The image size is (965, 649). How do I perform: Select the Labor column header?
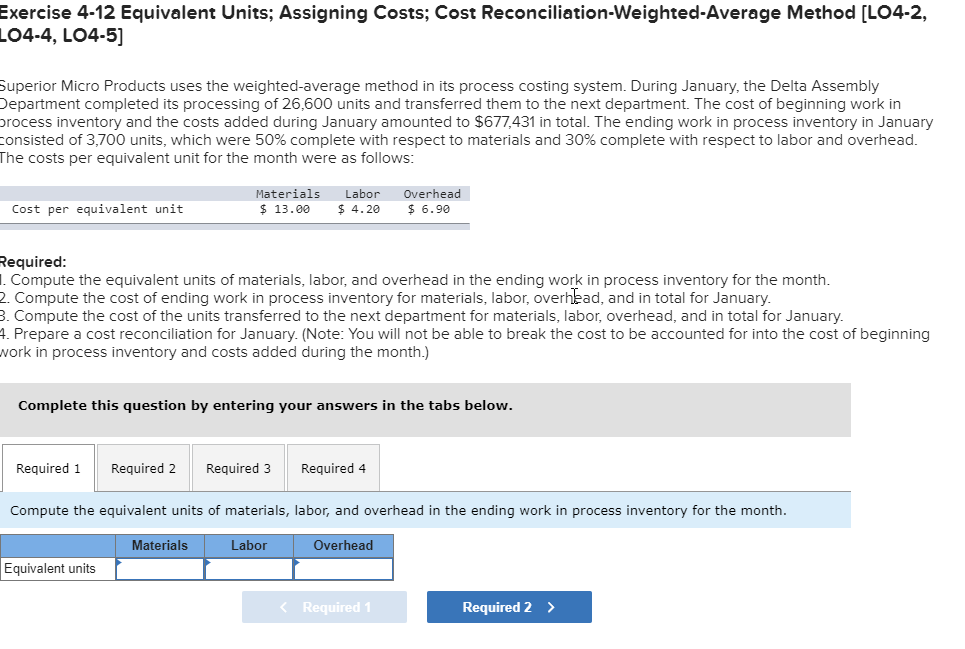pos(249,545)
